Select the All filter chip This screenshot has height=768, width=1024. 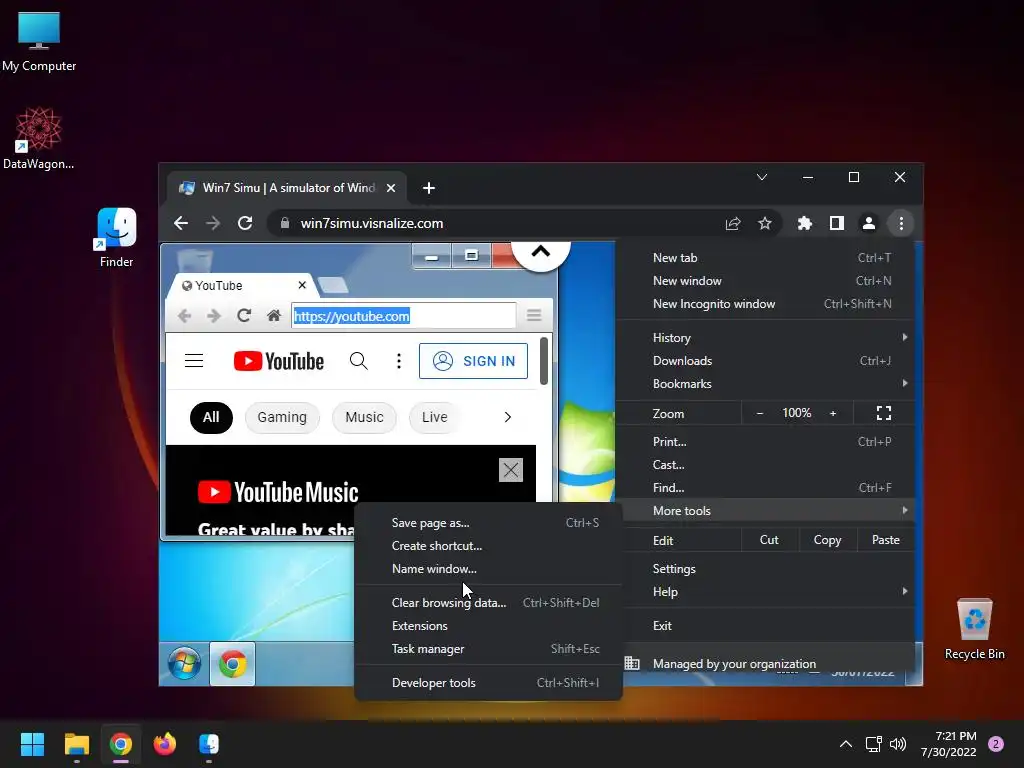[211, 417]
